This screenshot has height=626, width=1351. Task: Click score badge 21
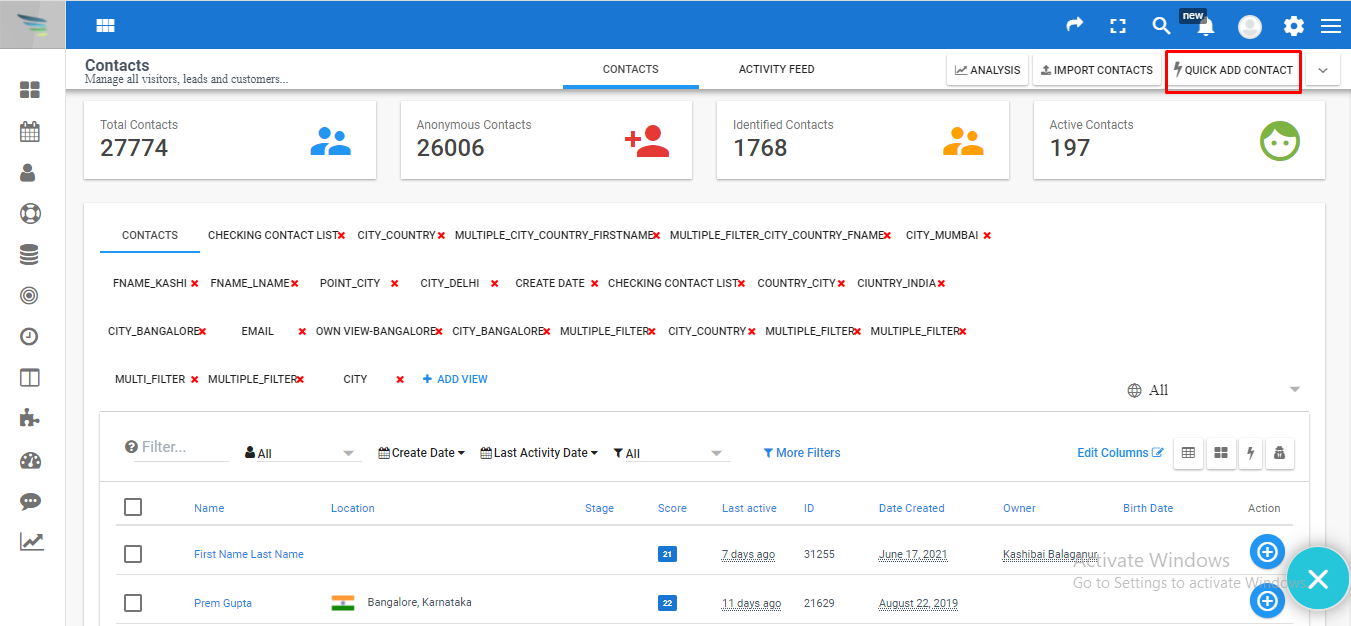pos(667,554)
